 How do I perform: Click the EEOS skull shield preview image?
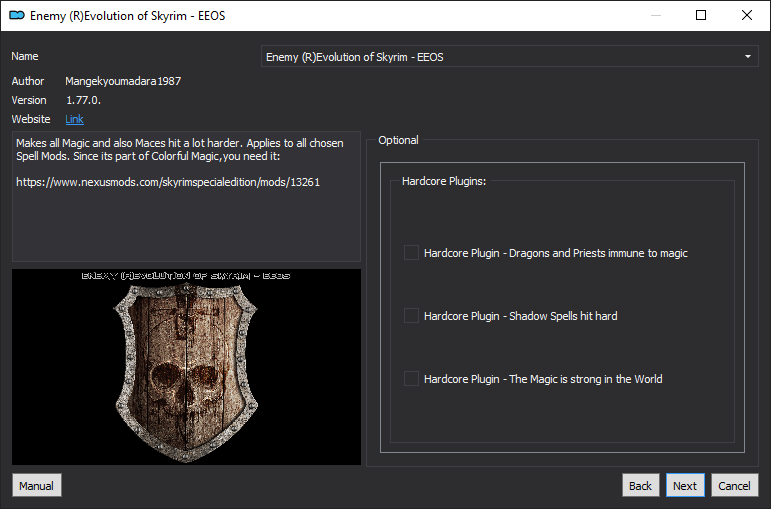click(x=186, y=367)
